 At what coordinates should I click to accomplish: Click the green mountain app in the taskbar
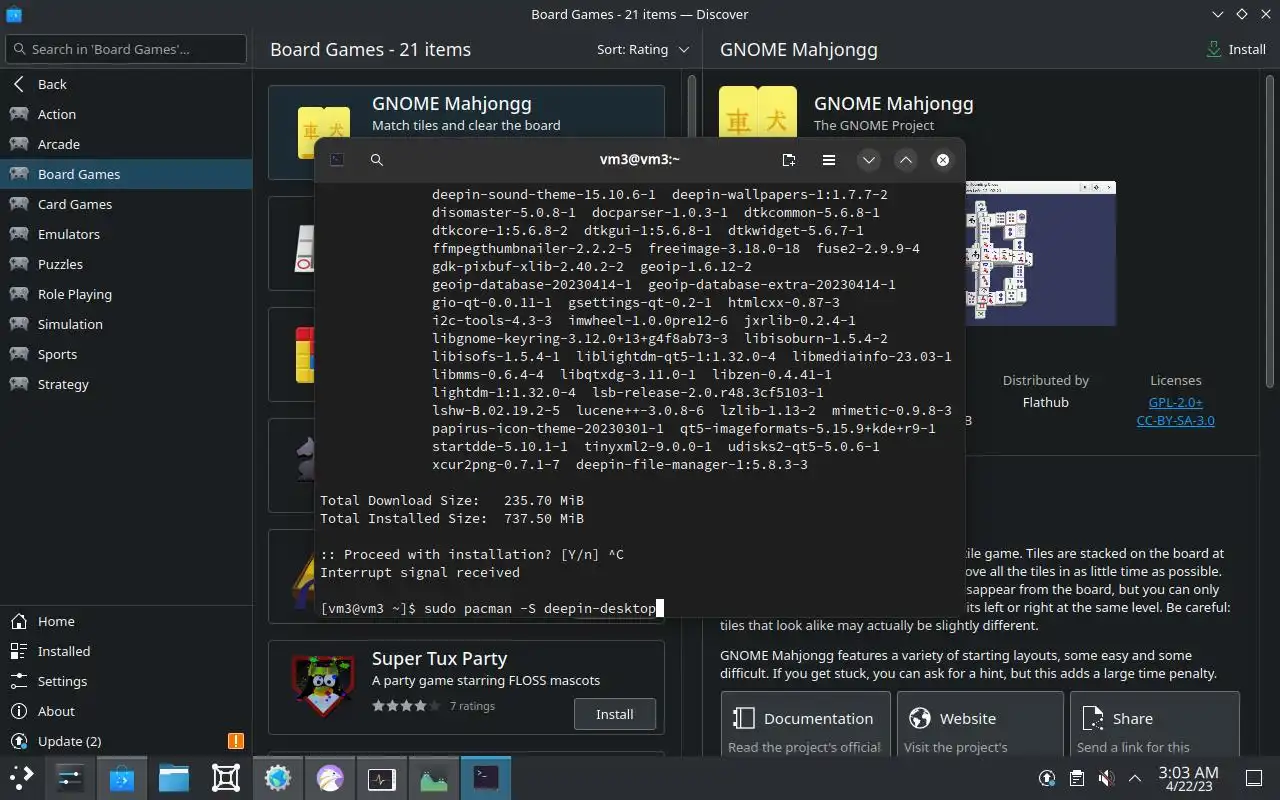434,777
